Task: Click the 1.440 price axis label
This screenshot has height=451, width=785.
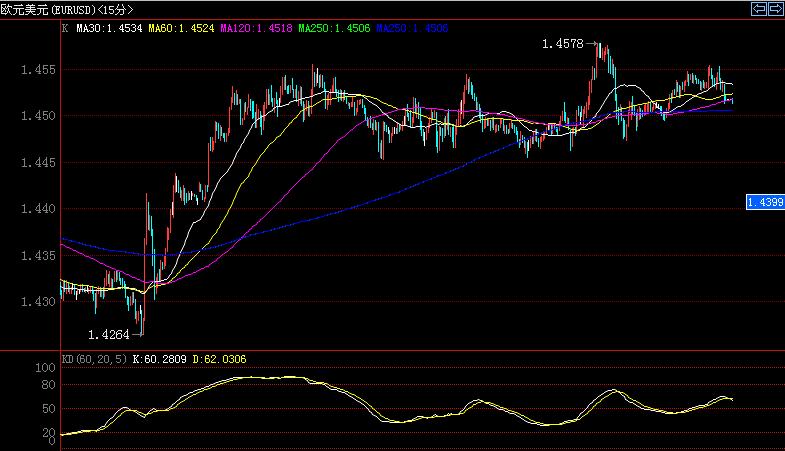Action: coord(38,209)
